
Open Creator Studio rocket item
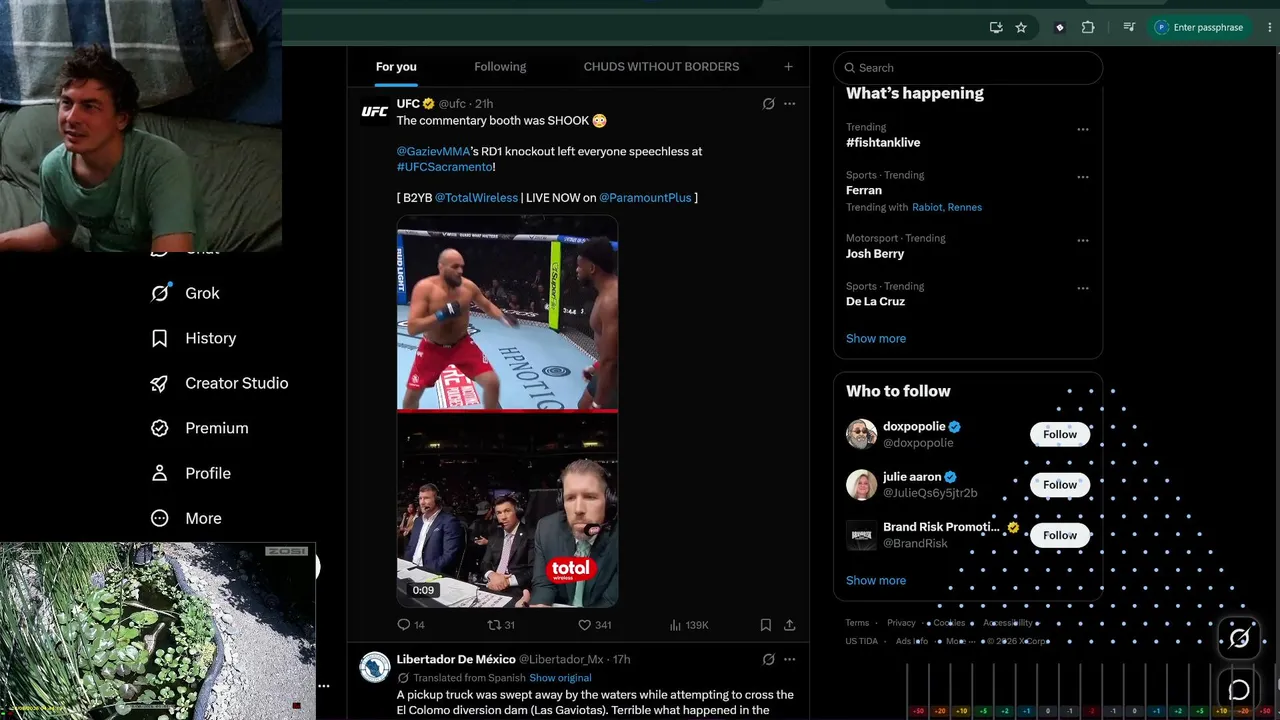click(219, 383)
